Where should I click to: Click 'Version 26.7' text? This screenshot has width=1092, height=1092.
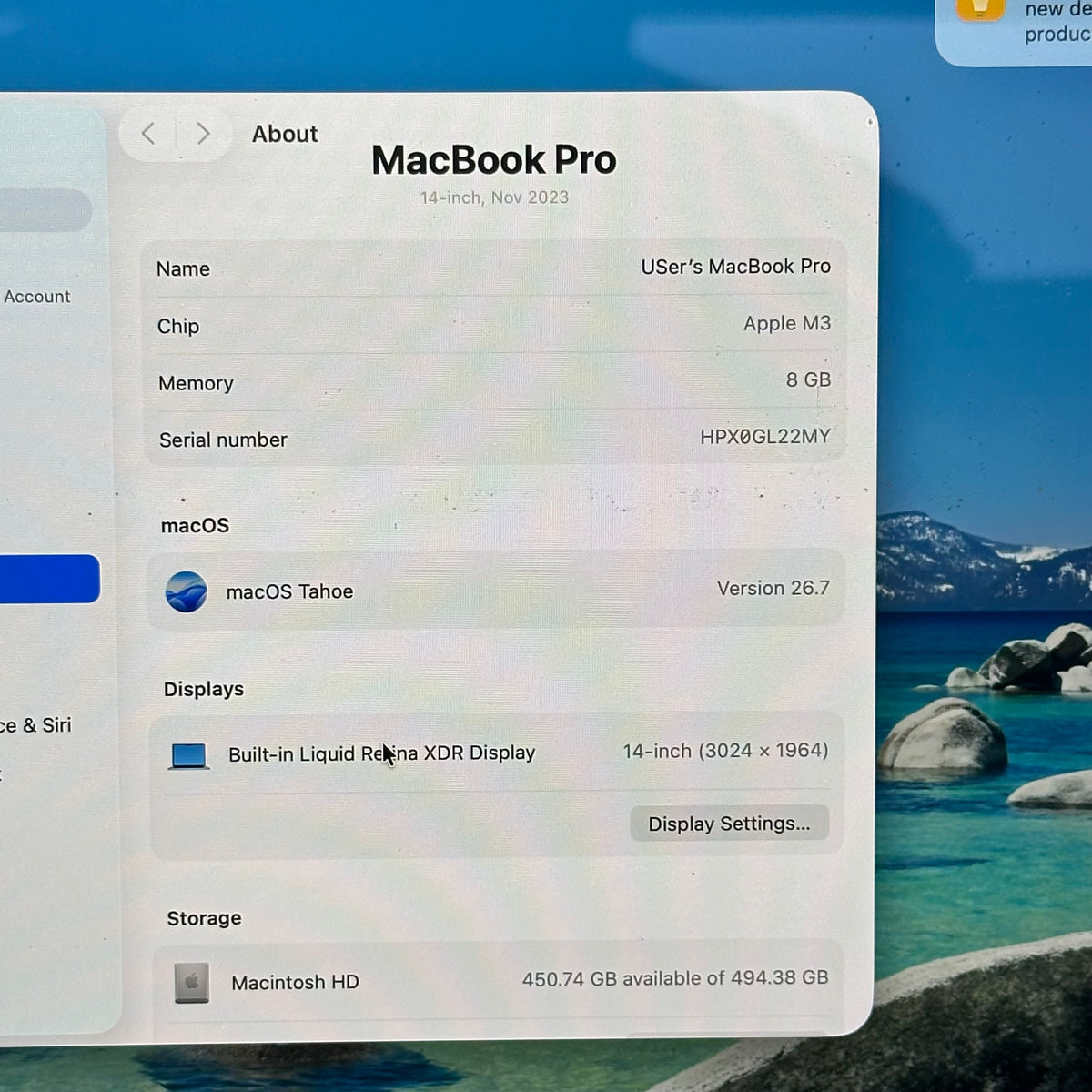point(773,588)
